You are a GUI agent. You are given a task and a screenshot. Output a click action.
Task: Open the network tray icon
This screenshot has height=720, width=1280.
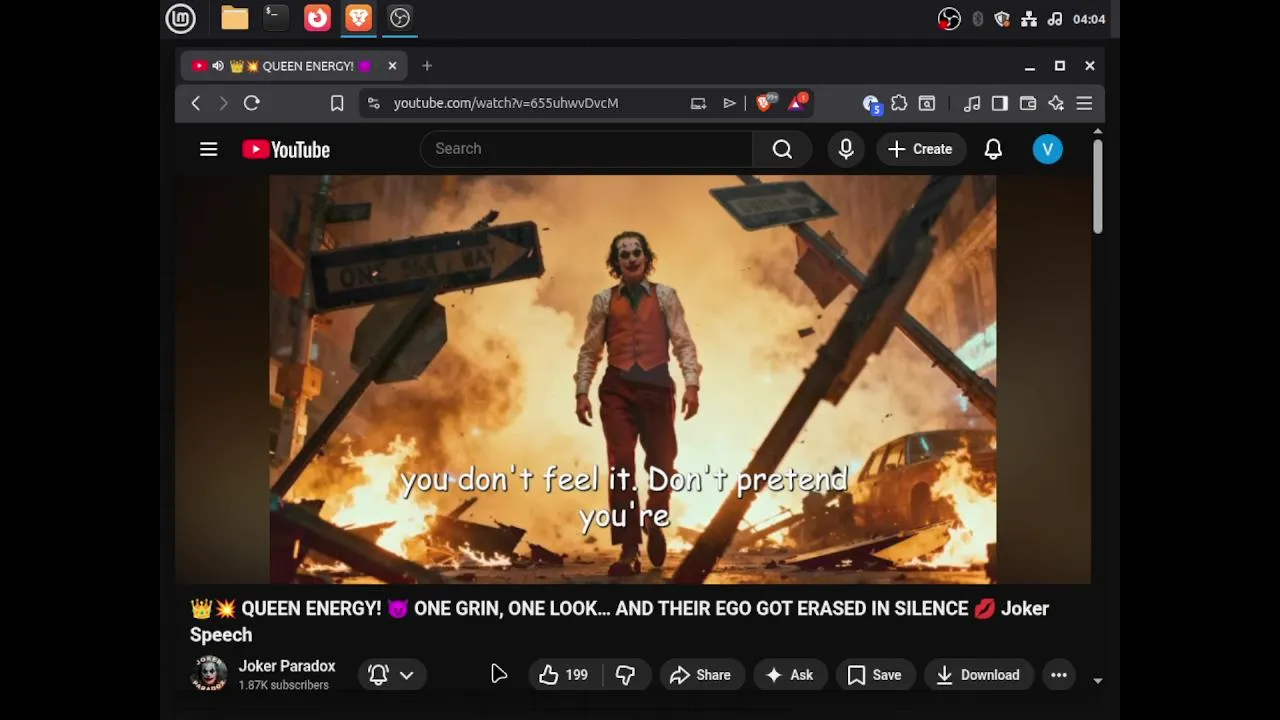[x=1029, y=19]
